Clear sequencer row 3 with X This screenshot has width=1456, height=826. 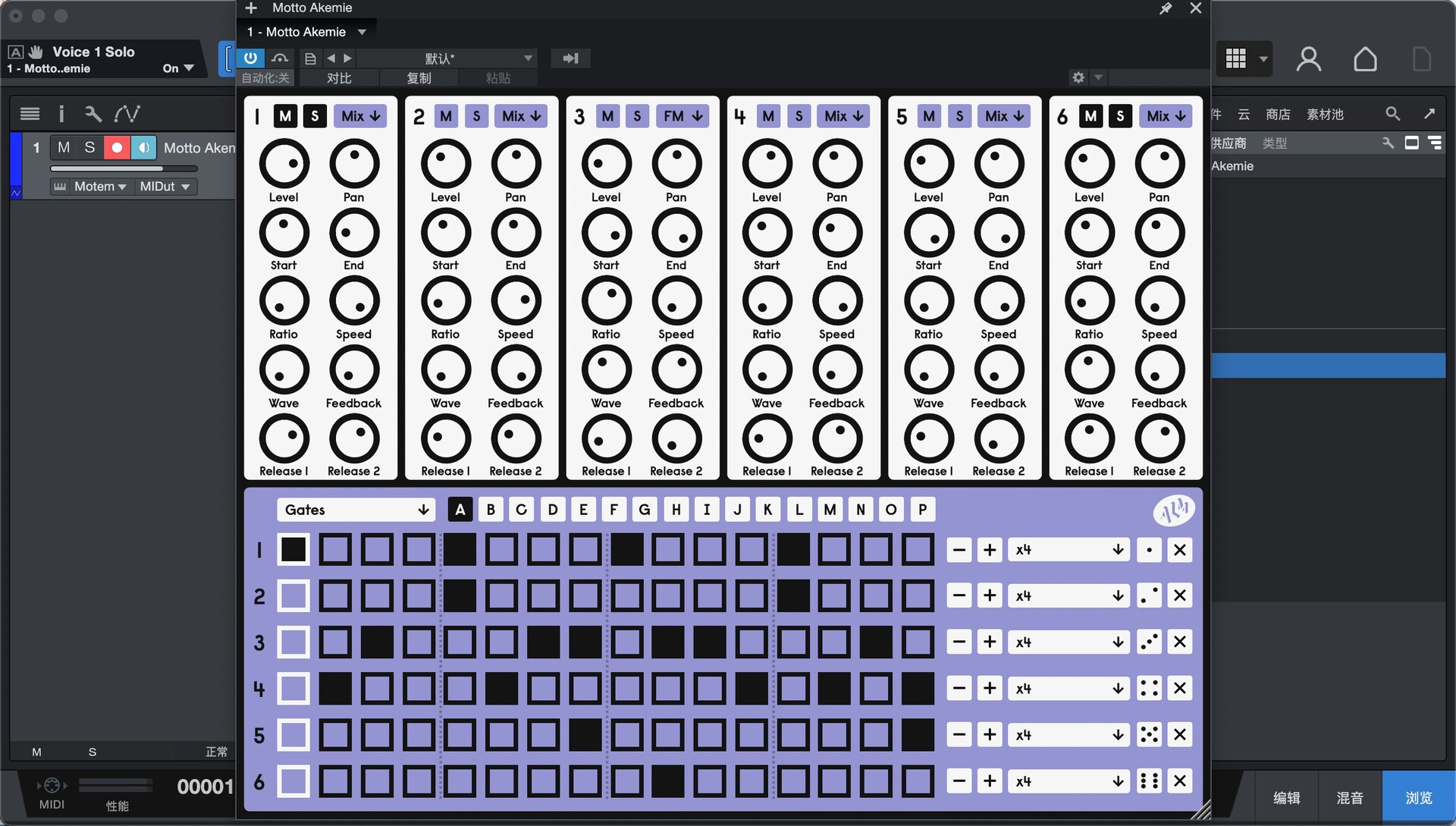pos(1180,642)
